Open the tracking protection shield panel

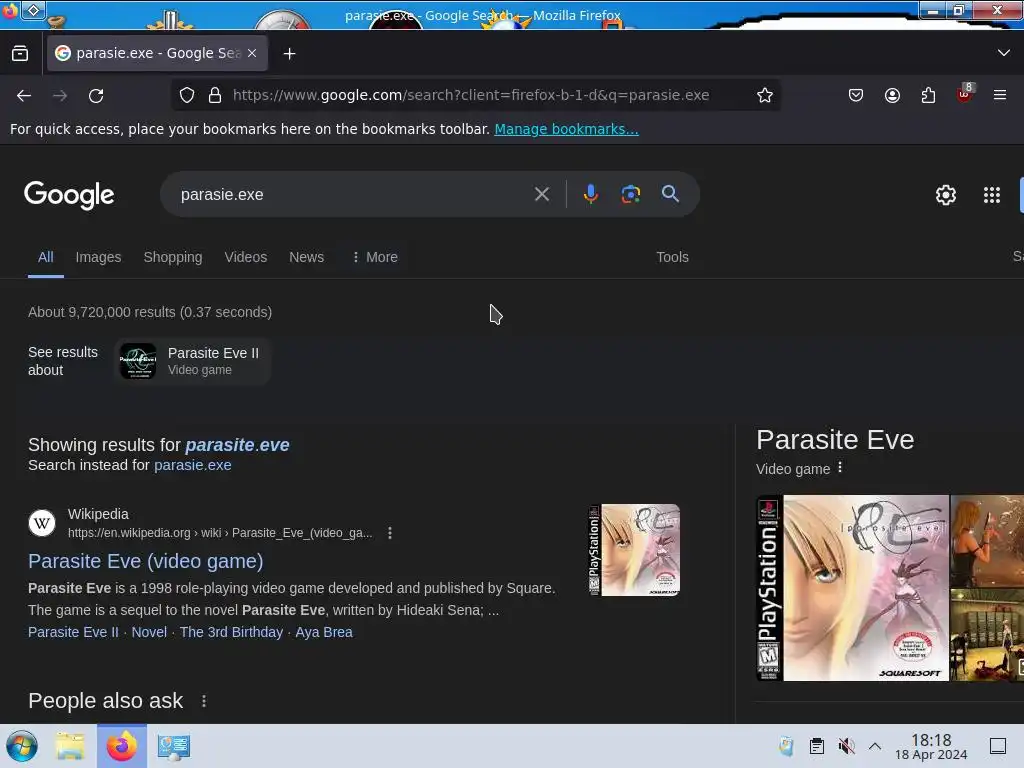pos(187,95)
